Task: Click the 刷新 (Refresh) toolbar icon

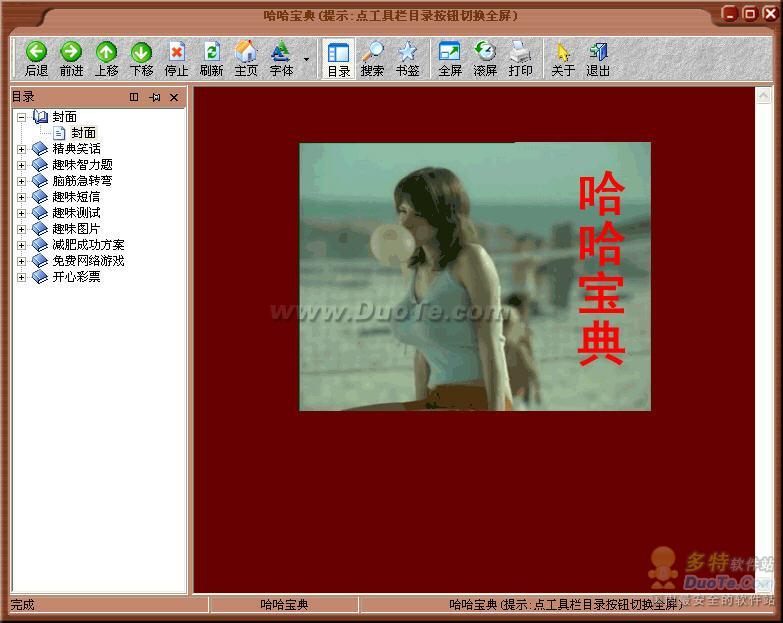Action: pos(211,59)
